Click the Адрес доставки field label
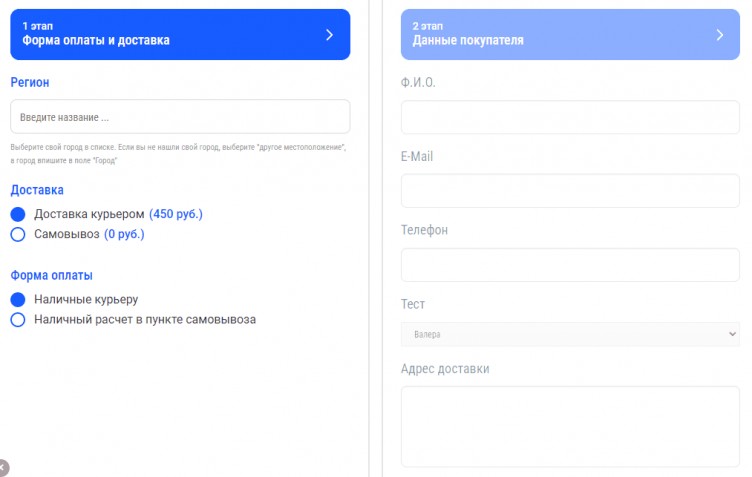 coord(445,368)
